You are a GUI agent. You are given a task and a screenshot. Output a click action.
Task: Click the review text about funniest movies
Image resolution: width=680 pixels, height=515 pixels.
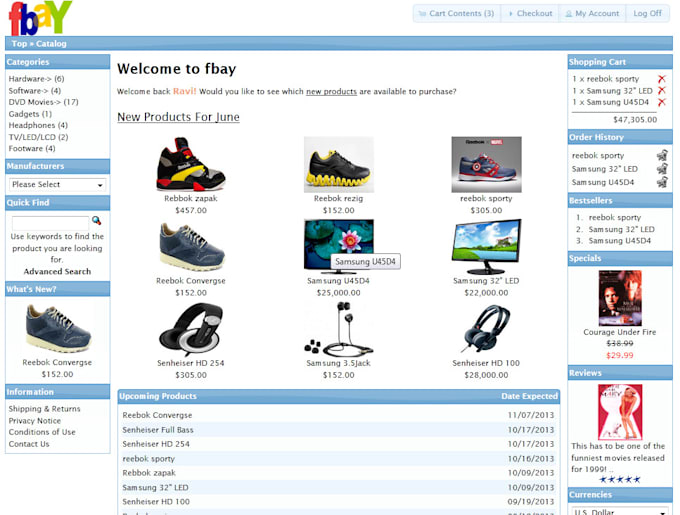(618, 457)
